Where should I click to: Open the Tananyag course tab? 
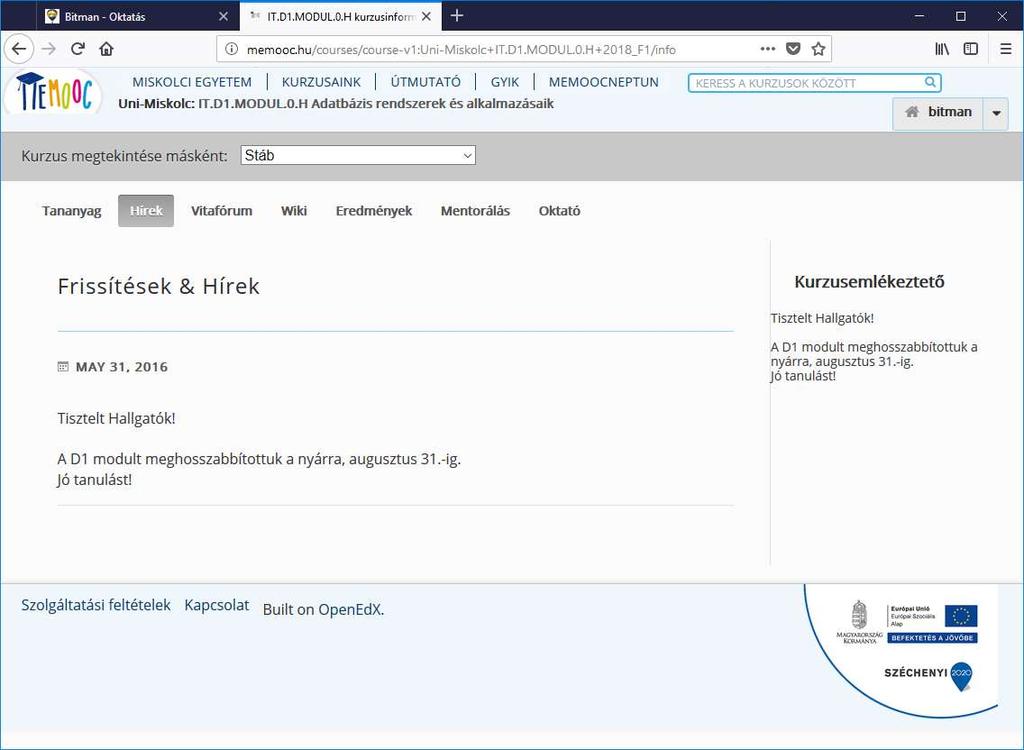click(72, 211)
